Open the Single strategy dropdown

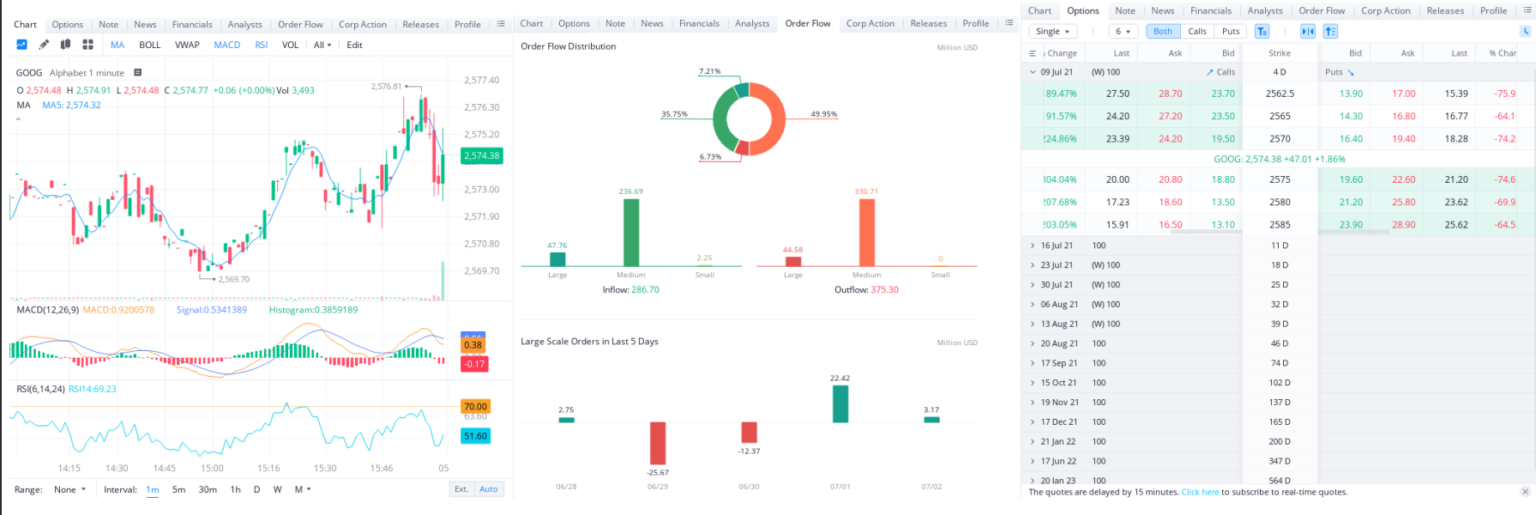point(1053,31)
